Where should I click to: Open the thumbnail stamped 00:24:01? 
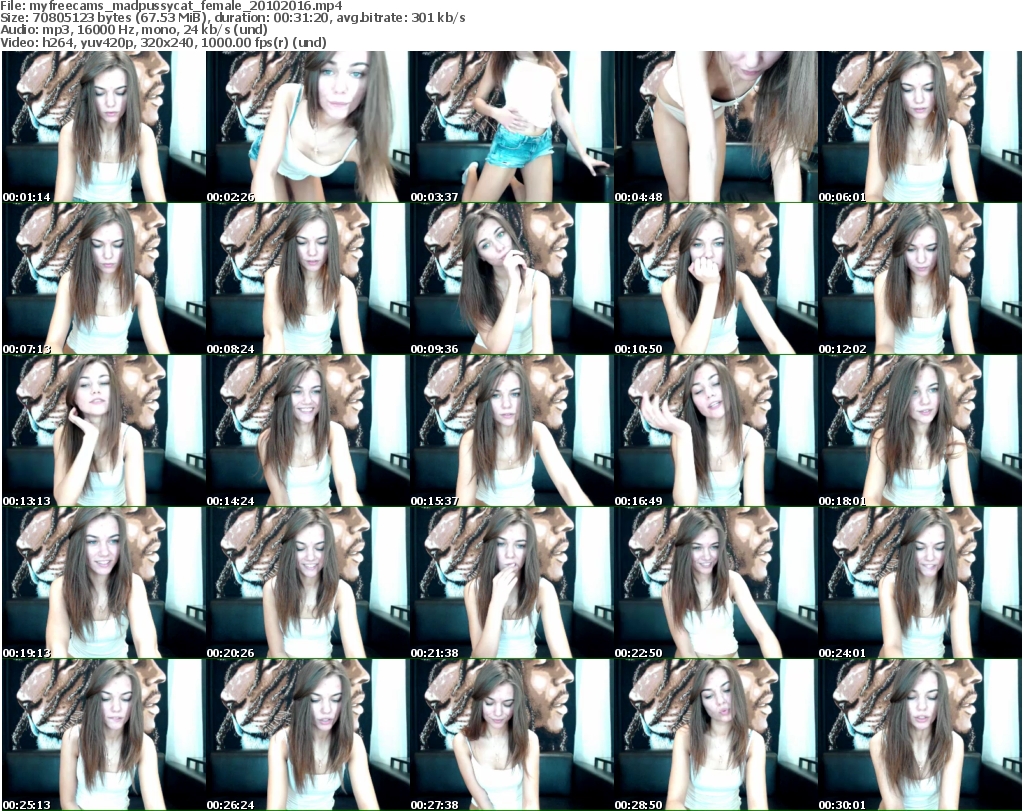point(920,583)
